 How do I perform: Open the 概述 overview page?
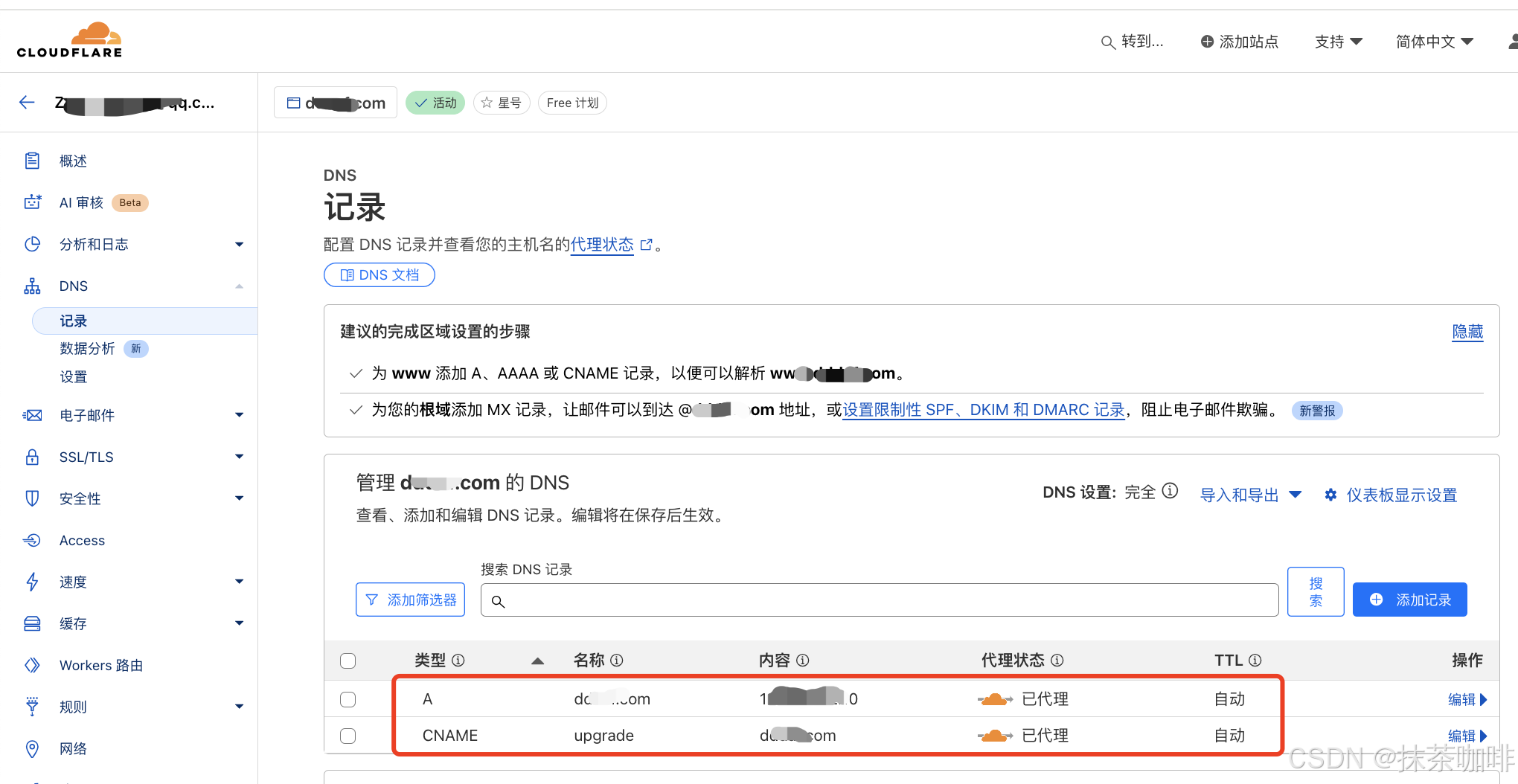click(73, 161)
